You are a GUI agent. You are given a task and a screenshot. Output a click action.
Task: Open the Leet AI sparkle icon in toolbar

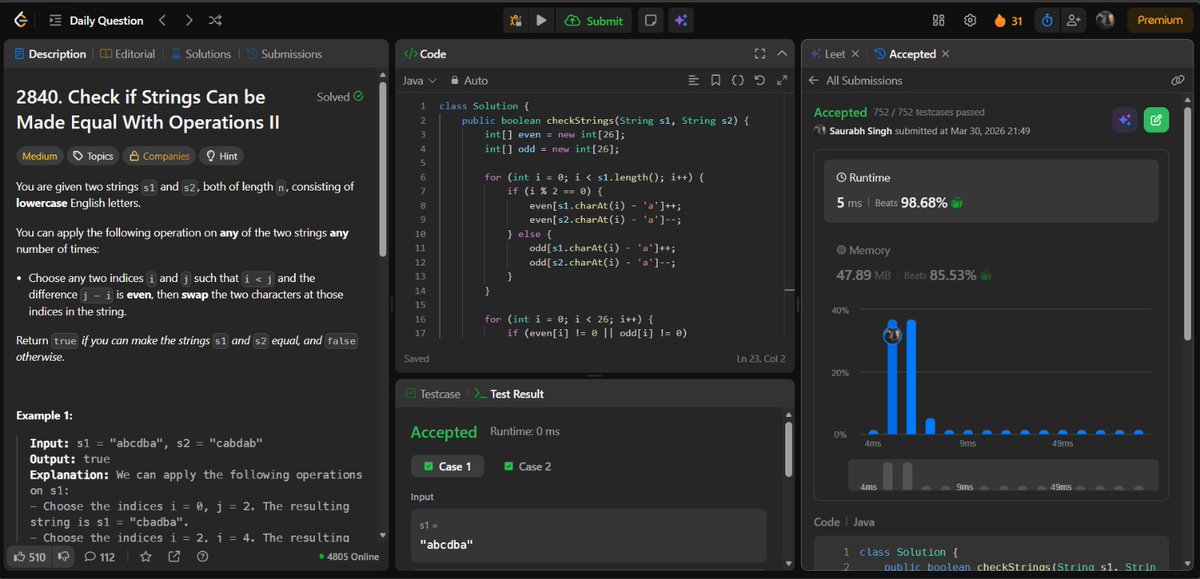click(680, 20)
